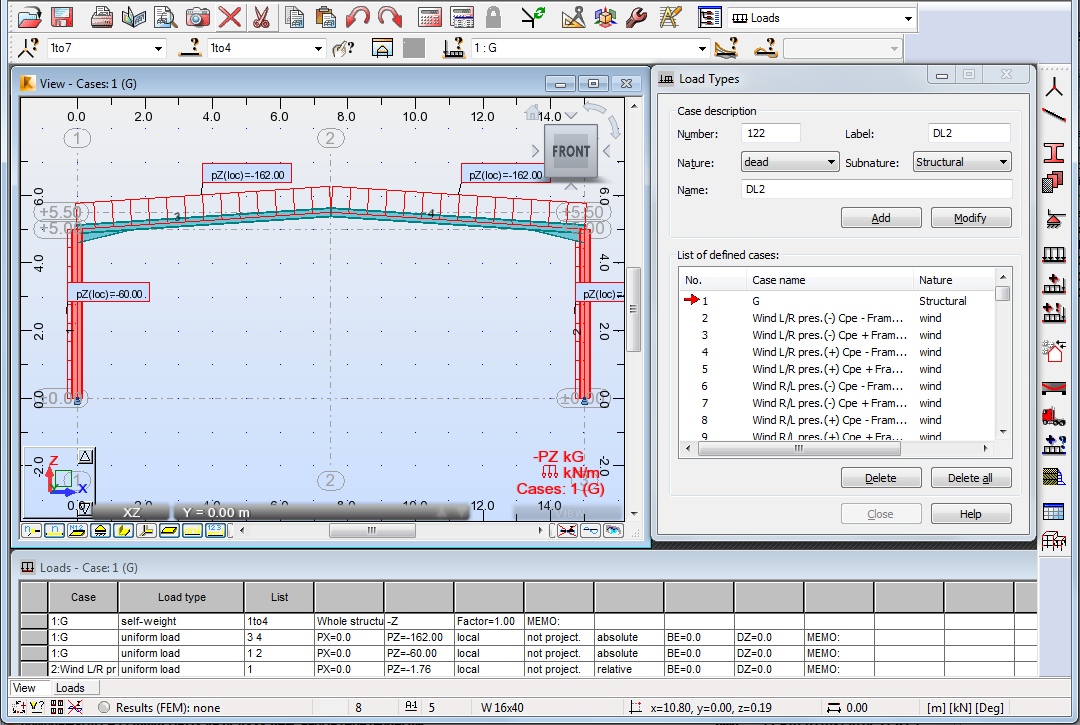This screenshot has height=725, width=1080.
Task: Expand the Subnature Structural dropdown
Action: click(961, 162)
